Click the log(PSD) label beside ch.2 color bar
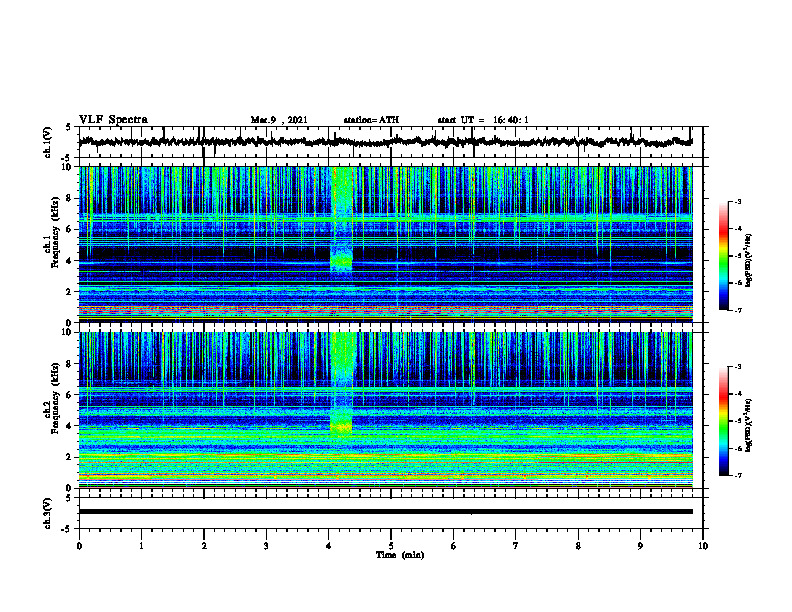This screenshot has height=612, width=792. pyautogui.click(x=749, y=423)
